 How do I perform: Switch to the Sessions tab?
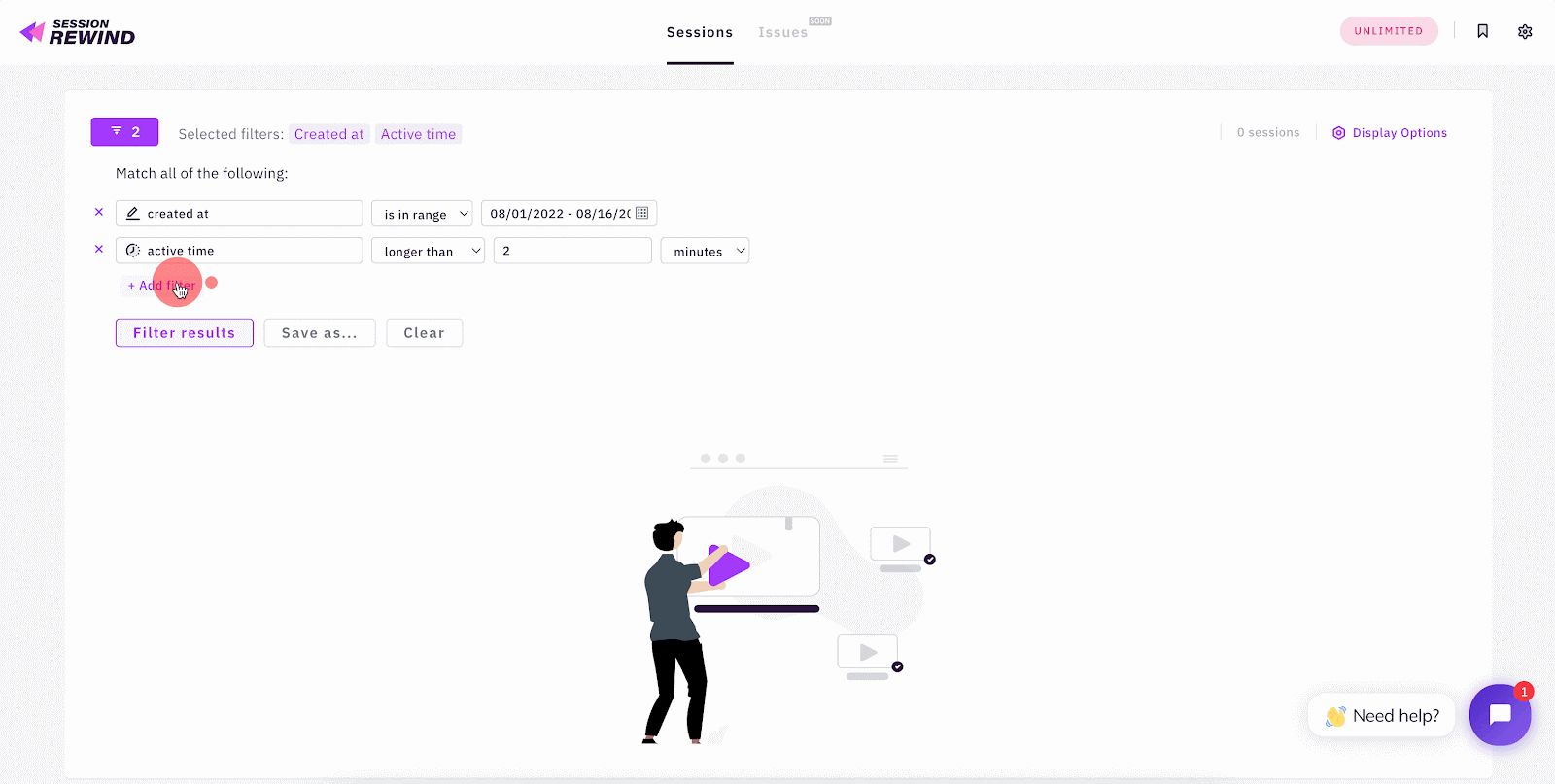tap(699, 32)
